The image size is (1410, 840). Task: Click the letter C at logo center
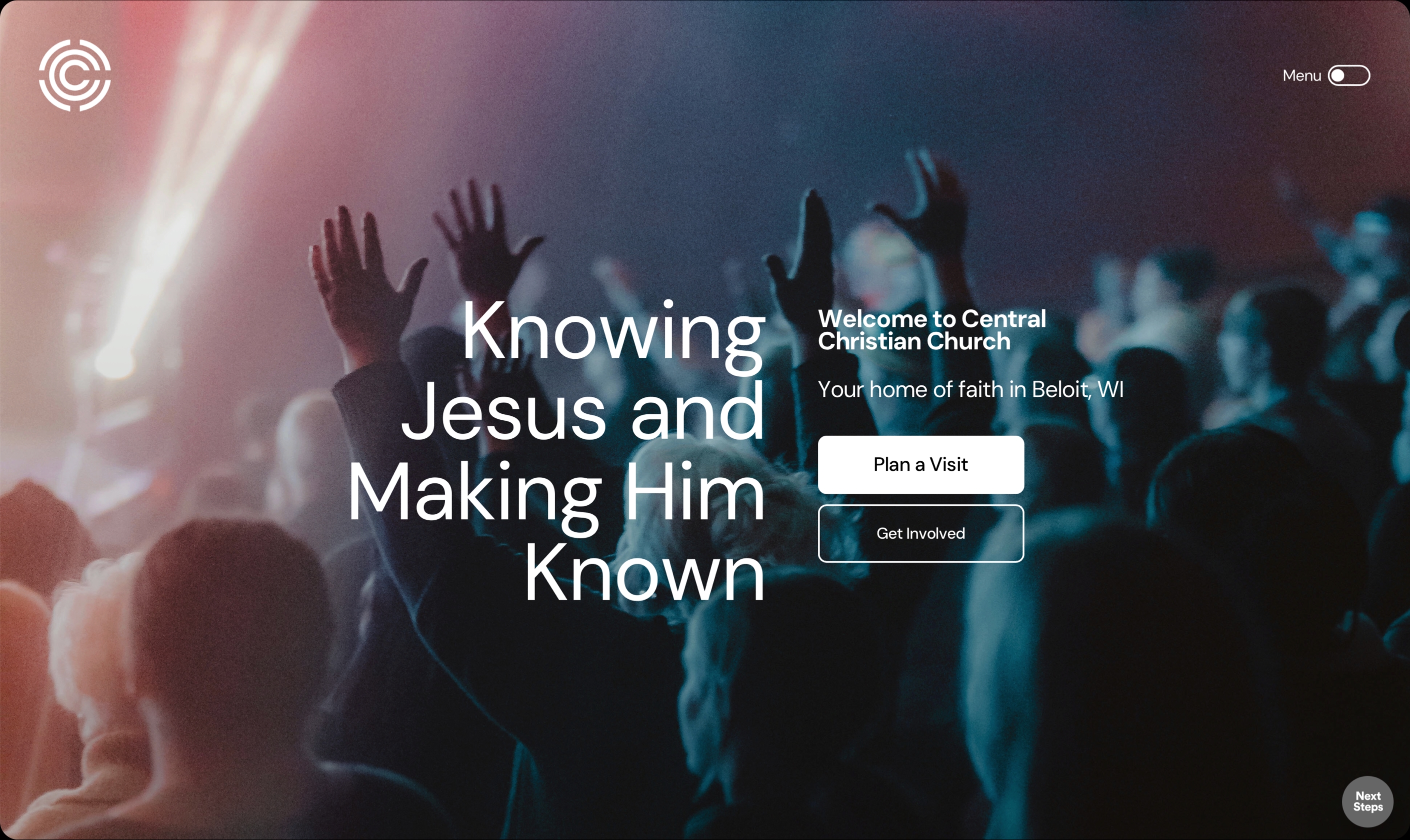74,76
